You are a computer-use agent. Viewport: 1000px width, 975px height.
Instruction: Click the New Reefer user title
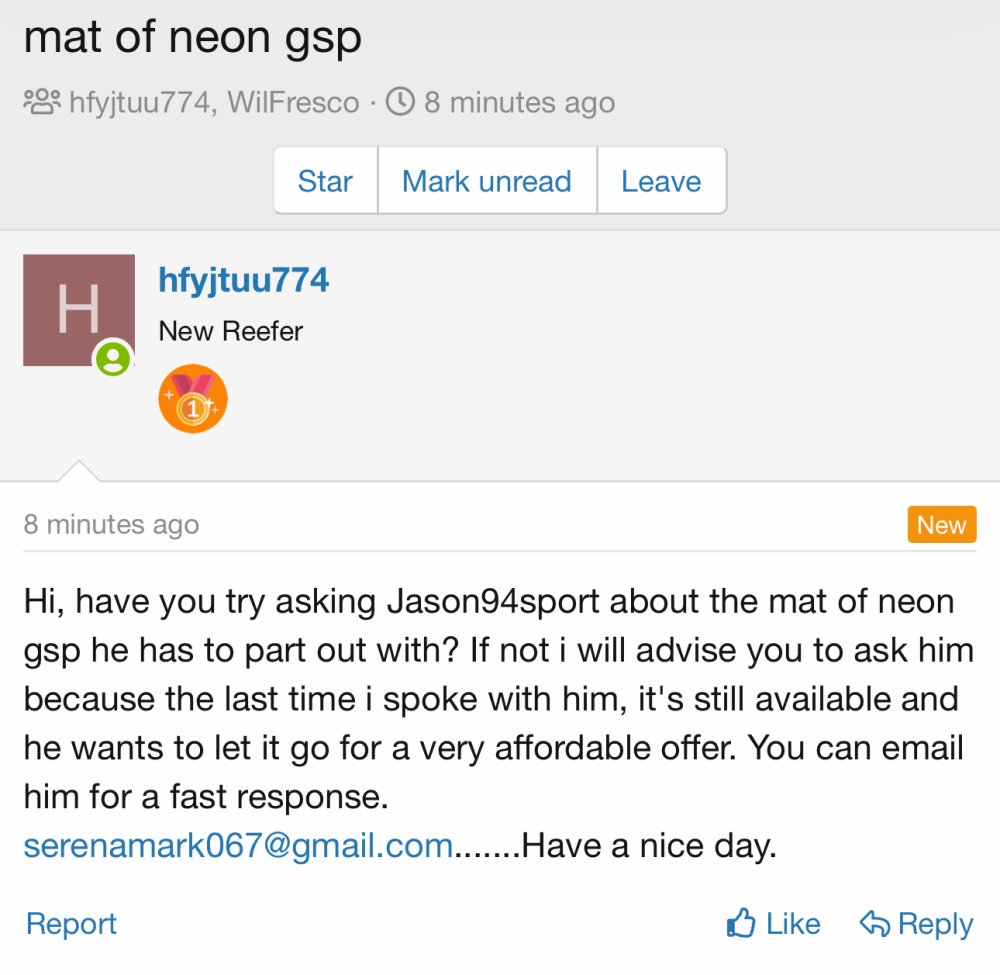coord(230,331)
